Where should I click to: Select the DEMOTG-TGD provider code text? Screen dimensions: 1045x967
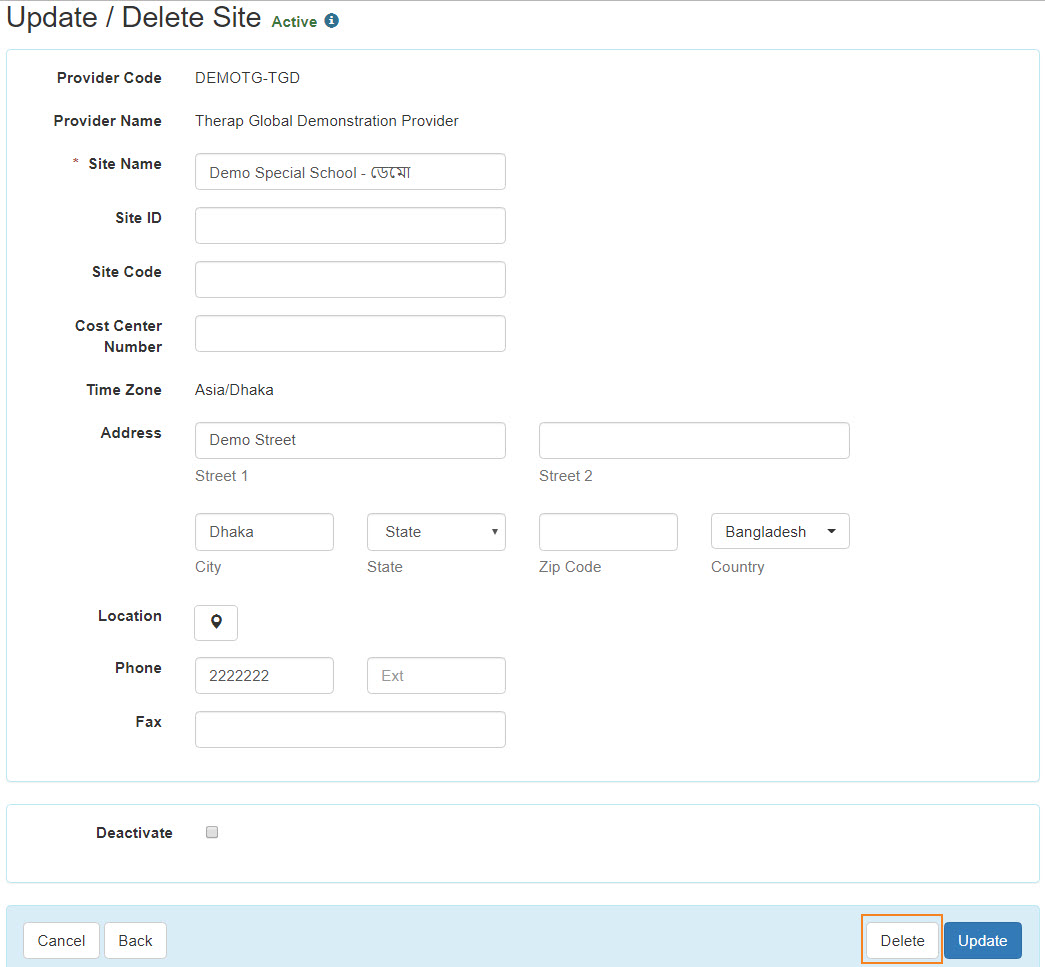(247, 78)
